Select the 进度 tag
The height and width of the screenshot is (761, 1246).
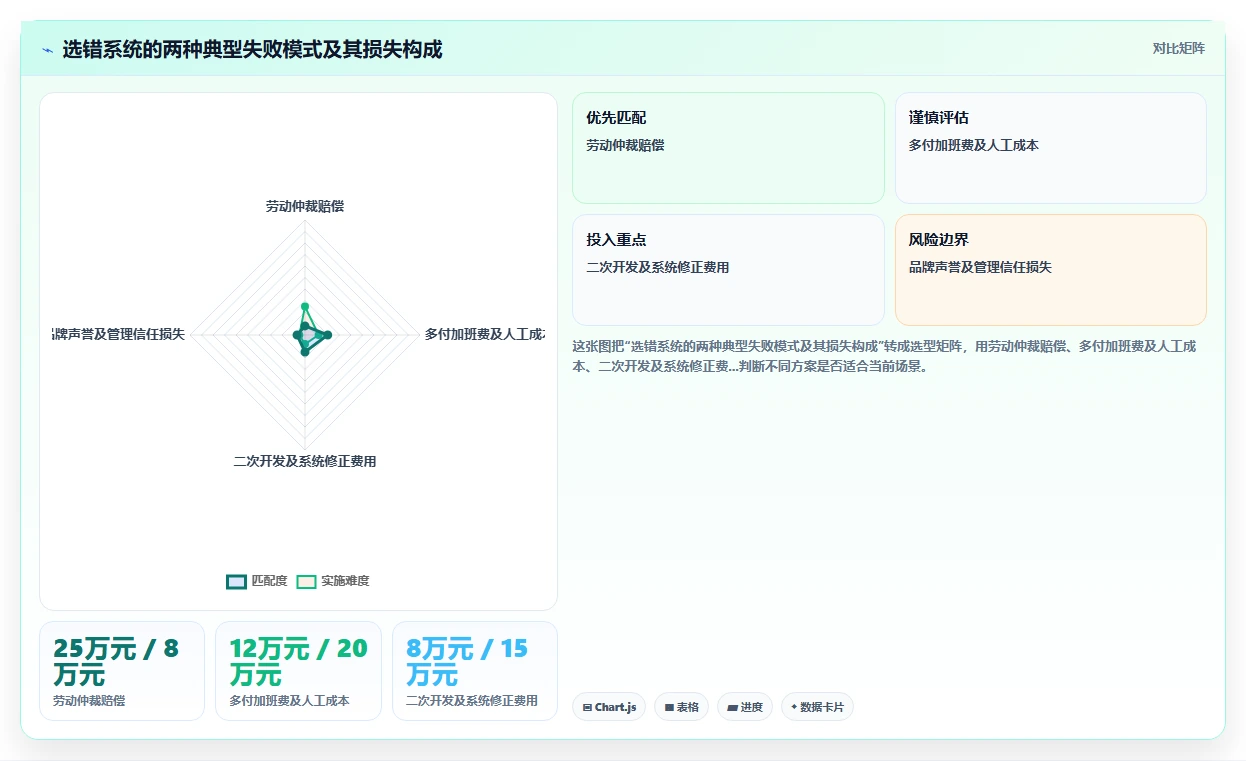[x=745, y=707]
